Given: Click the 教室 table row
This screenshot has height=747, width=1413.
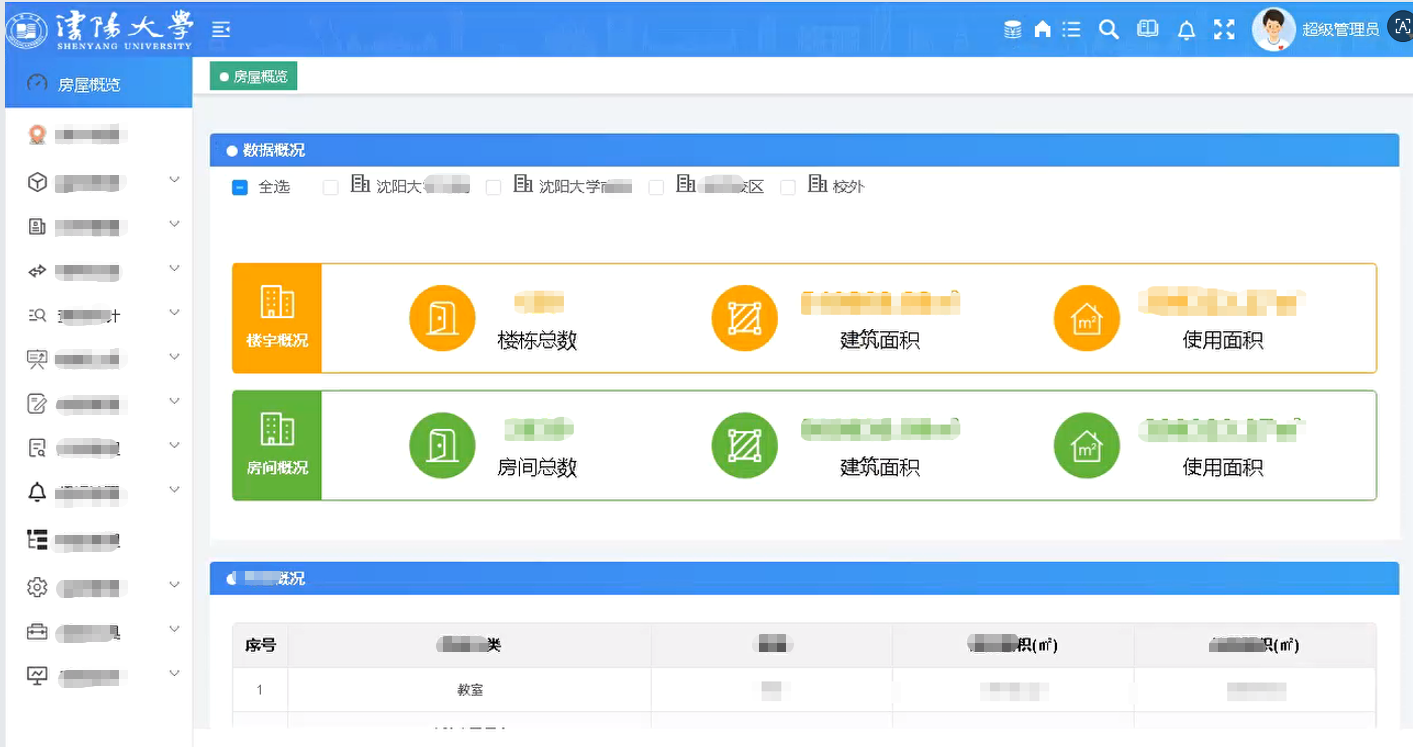Looking at the screenshot, I should 469,690.
